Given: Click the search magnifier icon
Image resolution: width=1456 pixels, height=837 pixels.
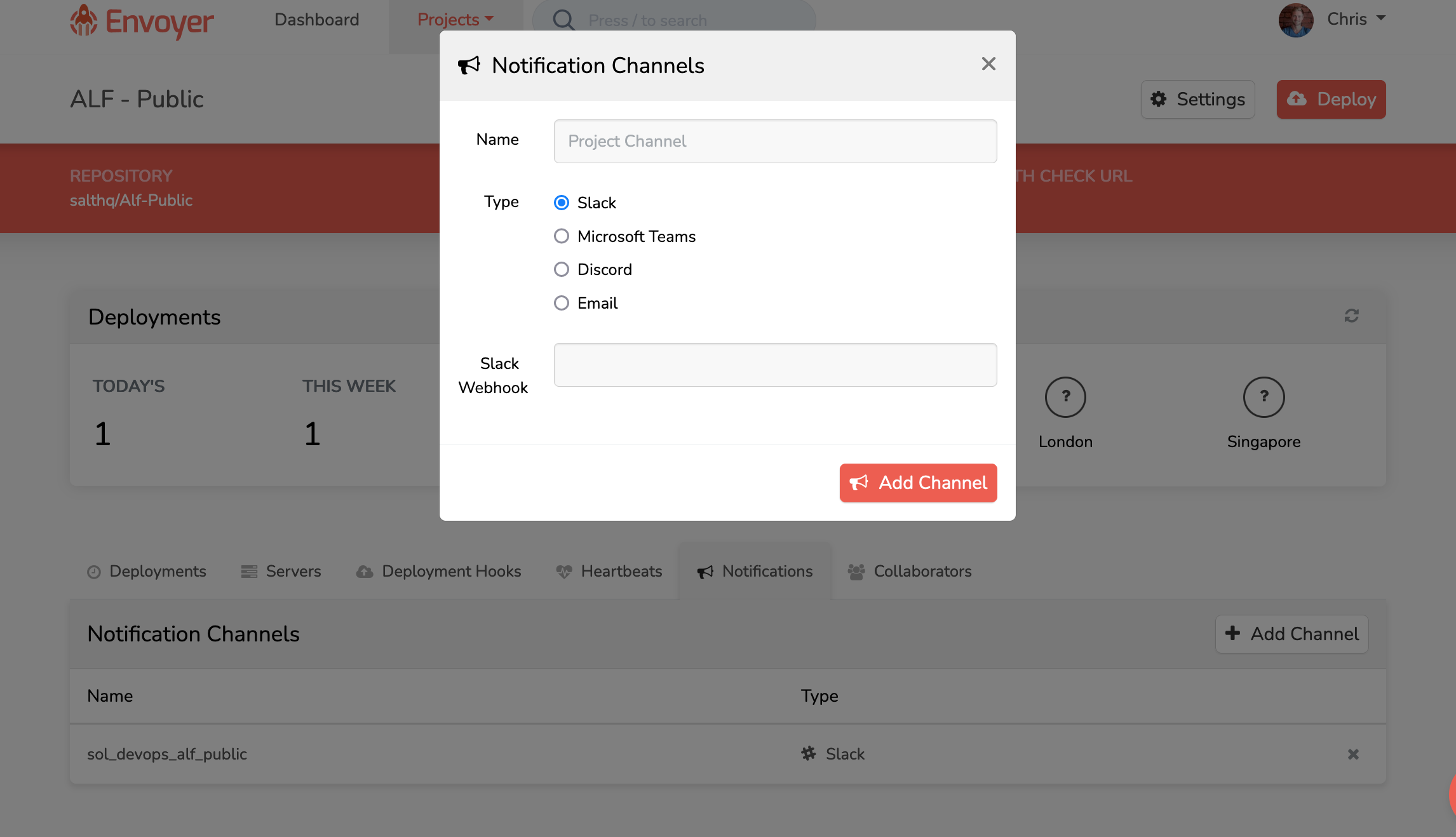Looking at the screenshot, I should (563, 20).
